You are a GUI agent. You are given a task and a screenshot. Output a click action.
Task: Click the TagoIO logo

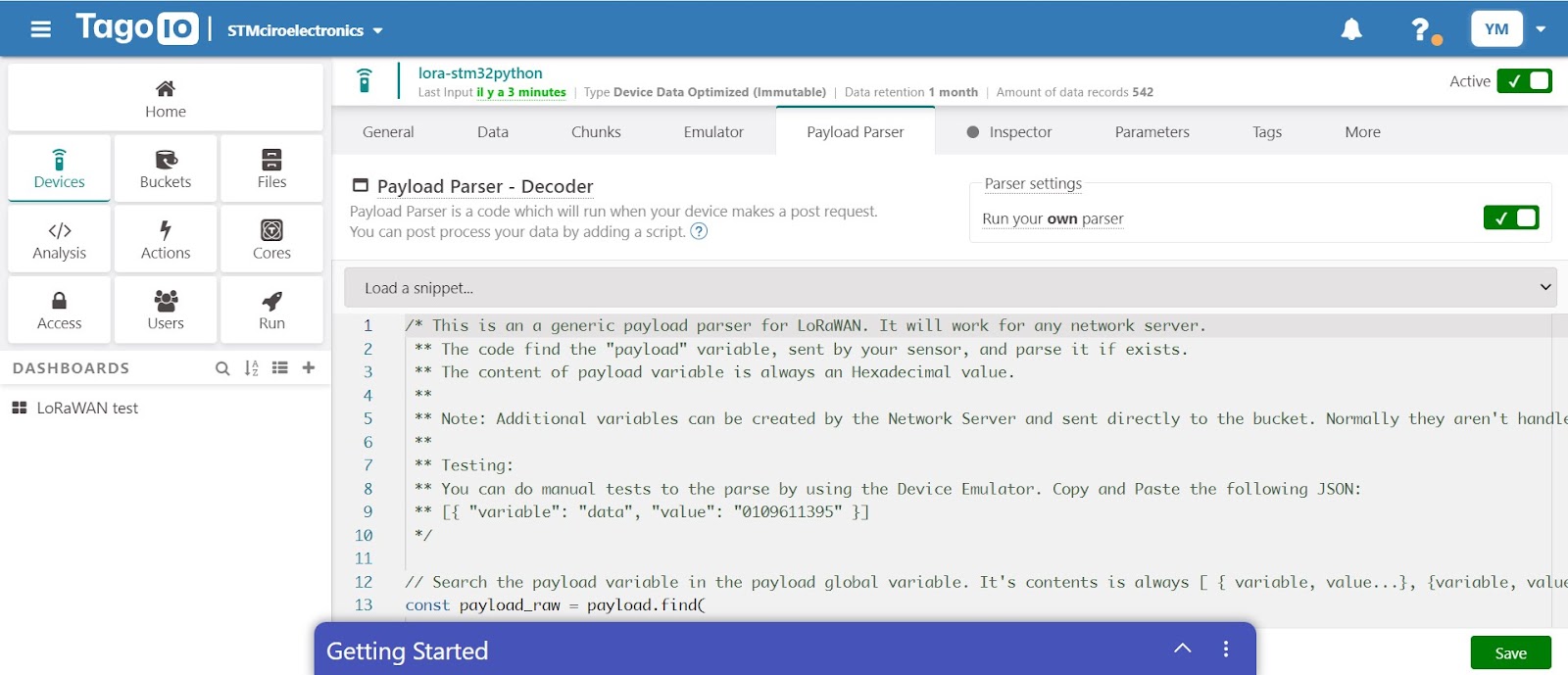coord(137,27)
